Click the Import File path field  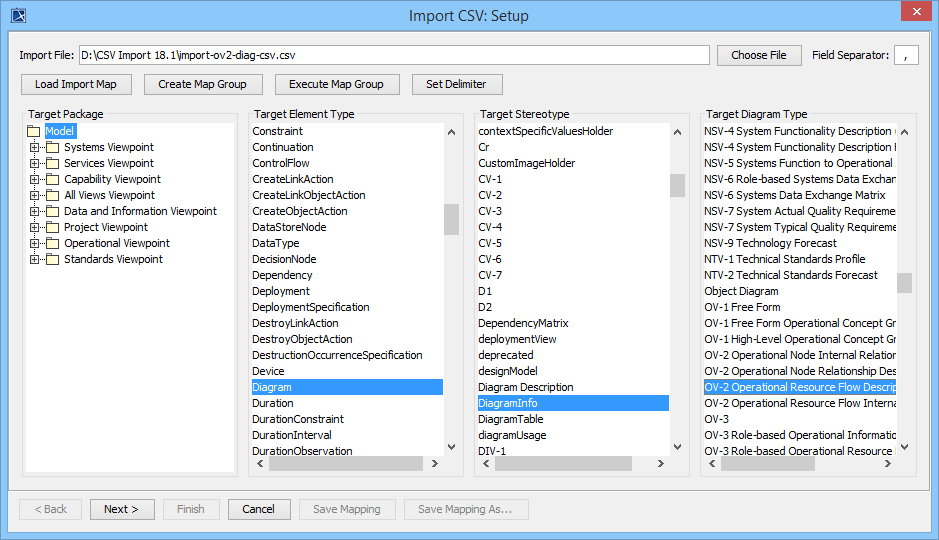[394, 55]
